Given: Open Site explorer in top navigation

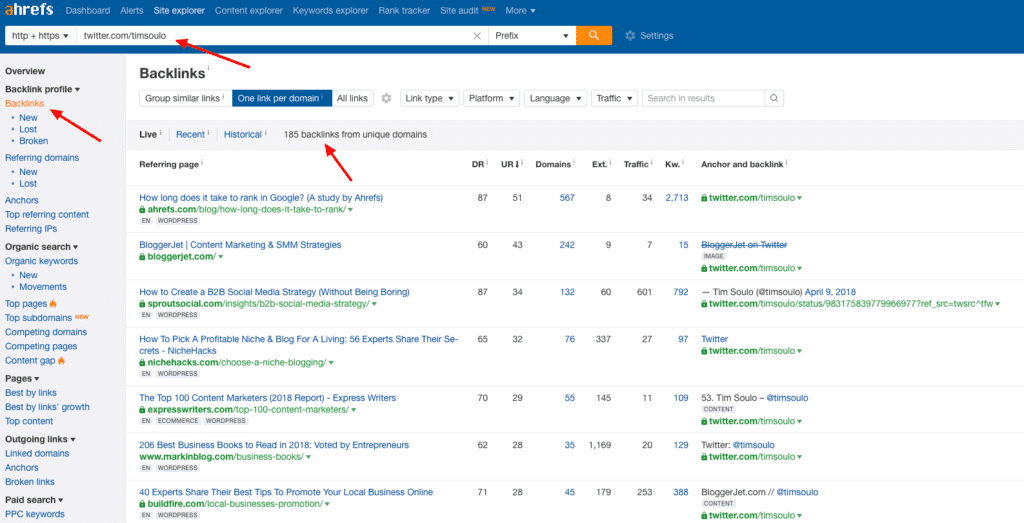Looking at the screenshot, I should (x=179, y=10).
